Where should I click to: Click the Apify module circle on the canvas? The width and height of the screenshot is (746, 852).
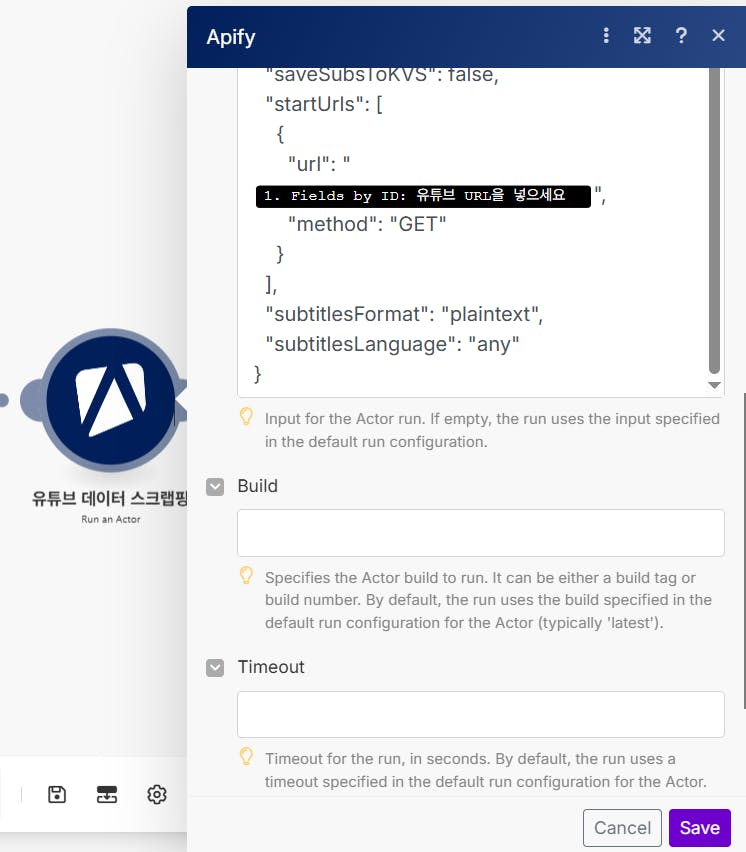pyautogui.click(x=111, y=400)
